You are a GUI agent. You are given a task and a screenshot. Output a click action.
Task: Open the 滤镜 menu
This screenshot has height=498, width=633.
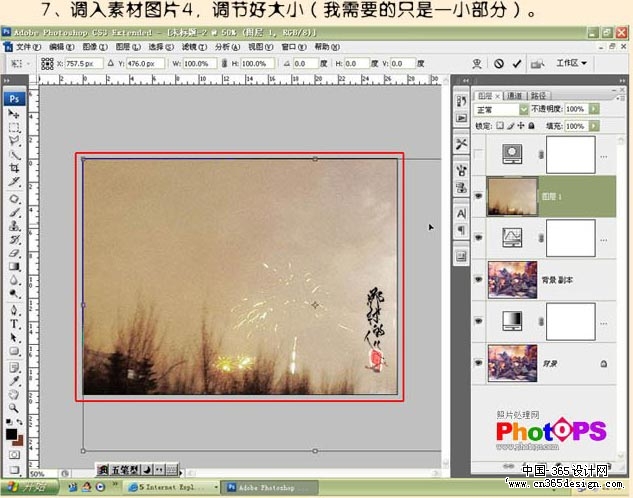coord(194,47)
